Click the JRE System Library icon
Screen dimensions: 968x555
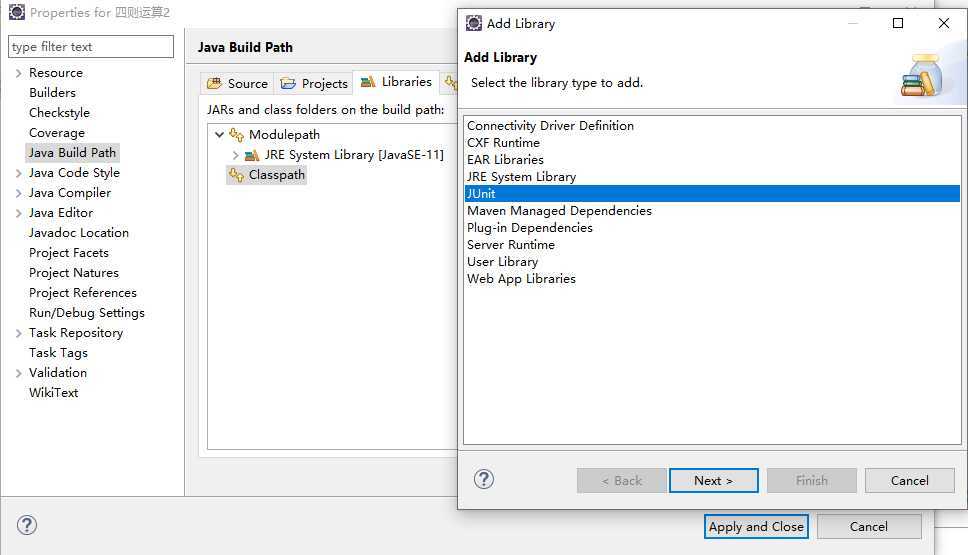pyautogui.click(x=252, y=155)
